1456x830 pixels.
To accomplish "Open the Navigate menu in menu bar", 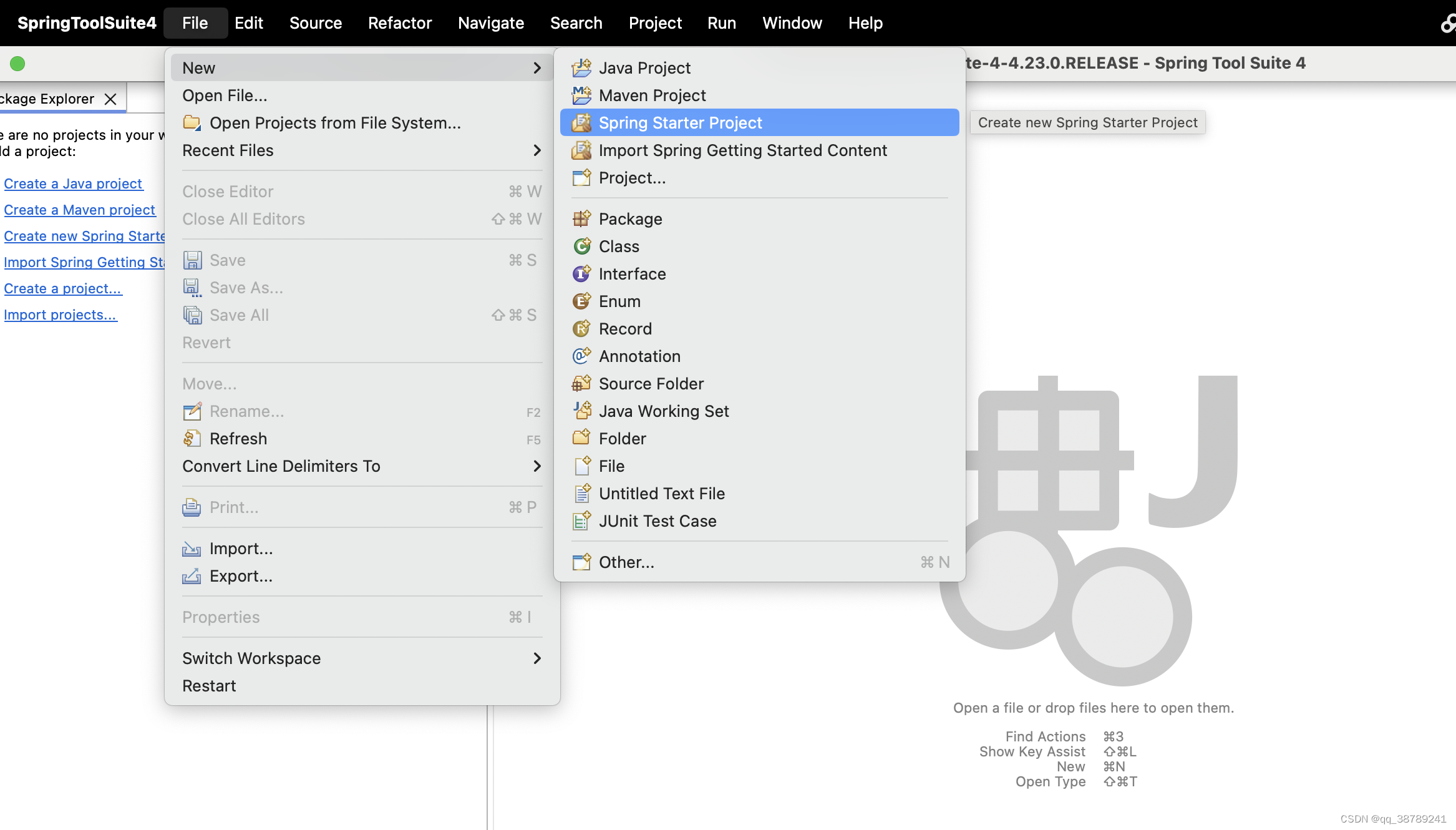I will [x=490, y=23].
